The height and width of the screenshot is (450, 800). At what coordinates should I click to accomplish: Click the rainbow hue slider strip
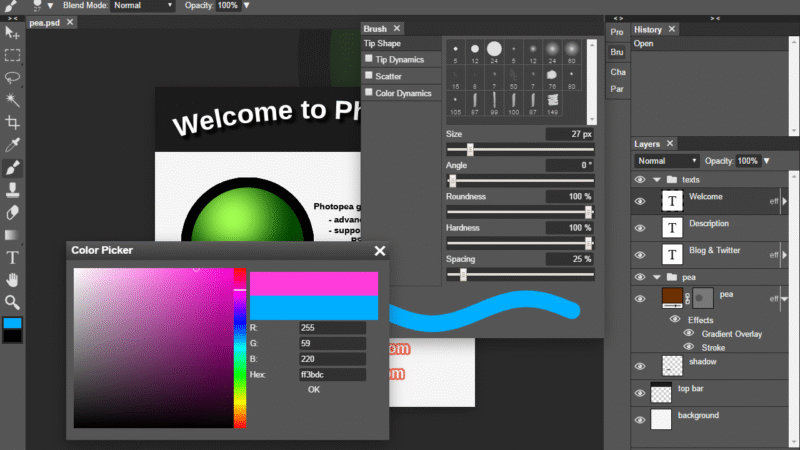(240, 350)
